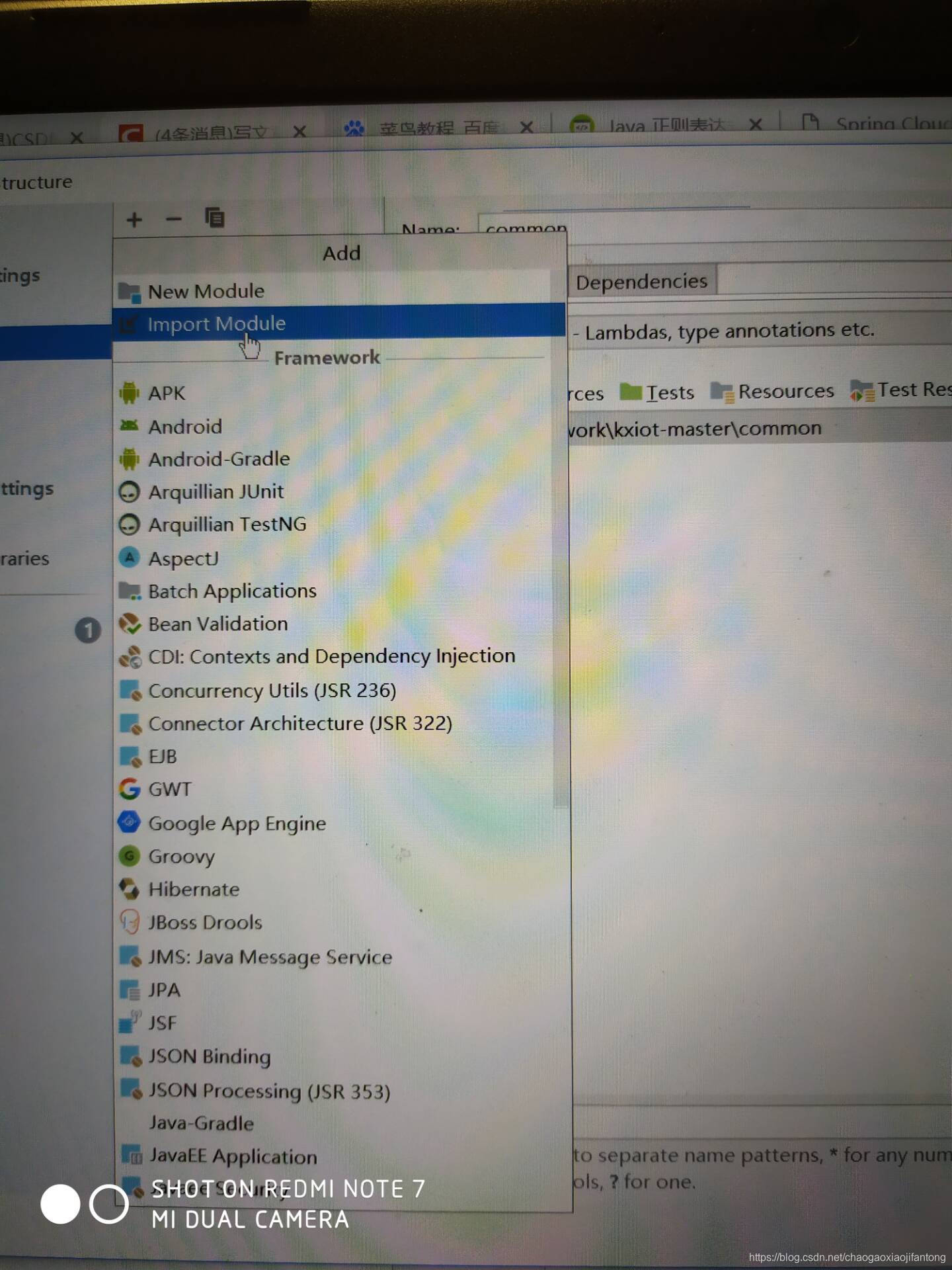952x1270 pixels.
Task: Click the problems count badge 1
Action: click(x=88, y=630)
